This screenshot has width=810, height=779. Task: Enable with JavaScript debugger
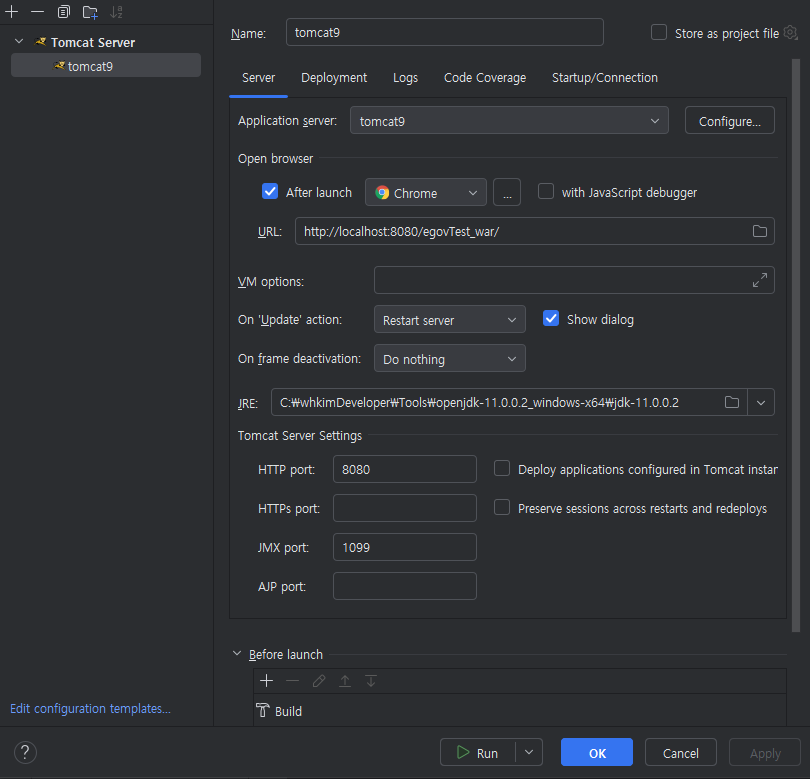point(546,191)
